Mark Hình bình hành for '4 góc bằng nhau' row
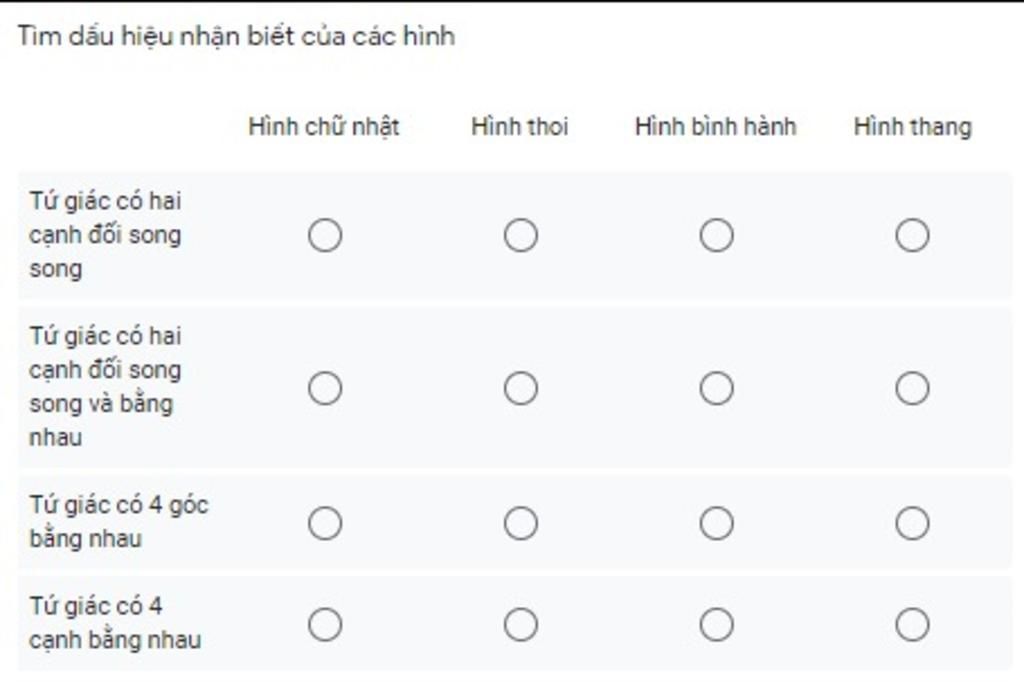The width and height of the screenshot is (1024, 682). pos(716,523)
